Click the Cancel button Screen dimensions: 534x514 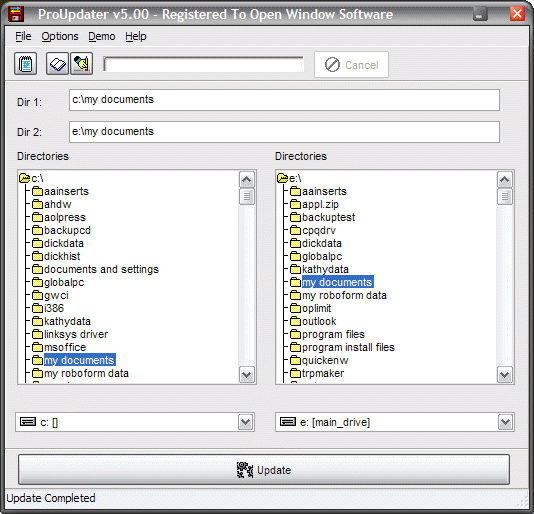[x=351, y=65]
